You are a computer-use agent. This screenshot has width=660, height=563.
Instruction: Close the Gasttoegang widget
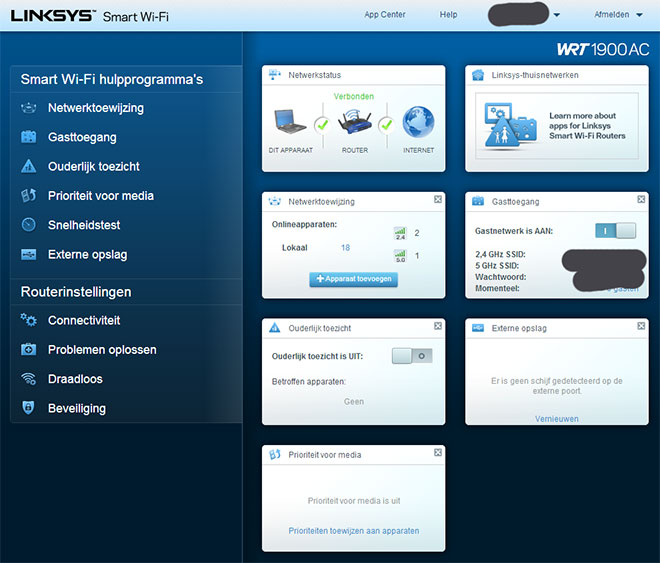point(641,199)
